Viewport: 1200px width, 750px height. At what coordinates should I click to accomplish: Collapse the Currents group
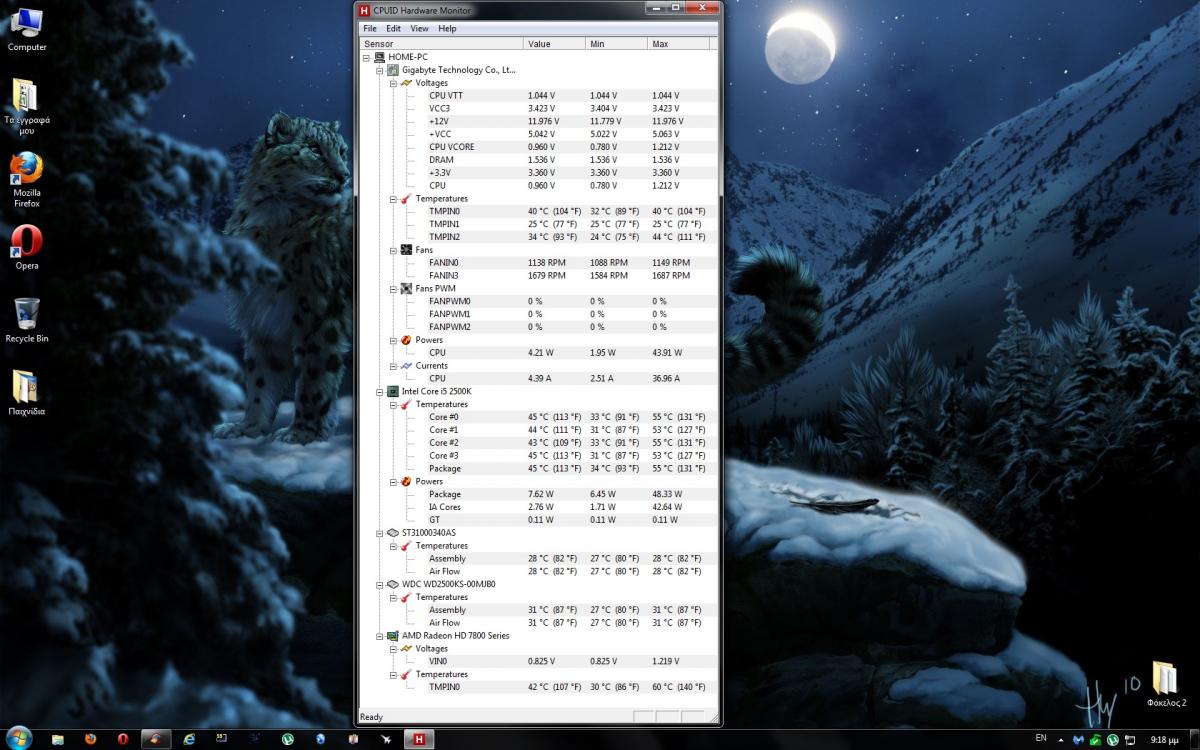coord(393,366)
